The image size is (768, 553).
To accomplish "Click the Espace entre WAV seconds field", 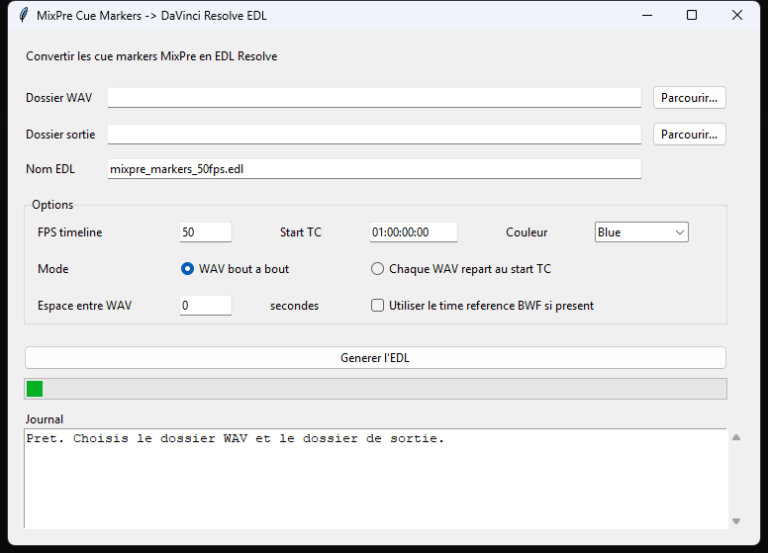I will coord(205,306).
